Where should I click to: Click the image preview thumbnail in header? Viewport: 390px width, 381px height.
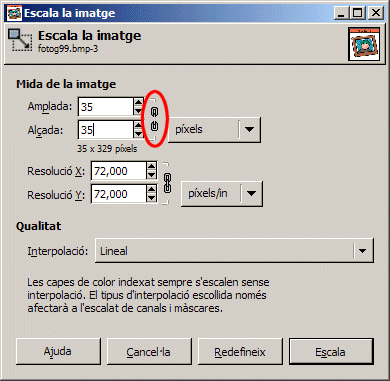point(364,44)
